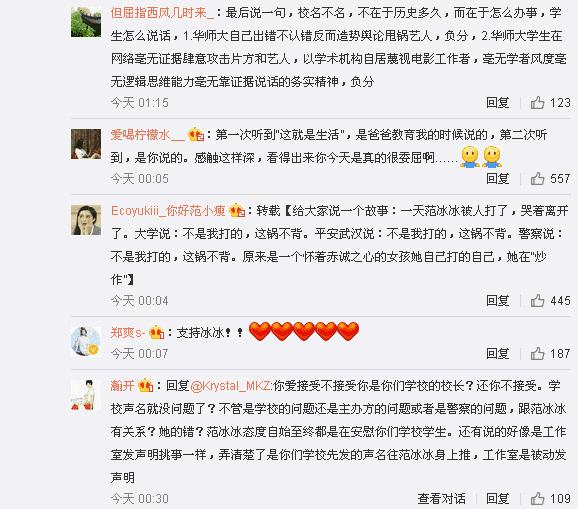Open user 但屈指西风几时来_ profile name
Viewport: 578px width, 509px height.
[x=162, y=13]
